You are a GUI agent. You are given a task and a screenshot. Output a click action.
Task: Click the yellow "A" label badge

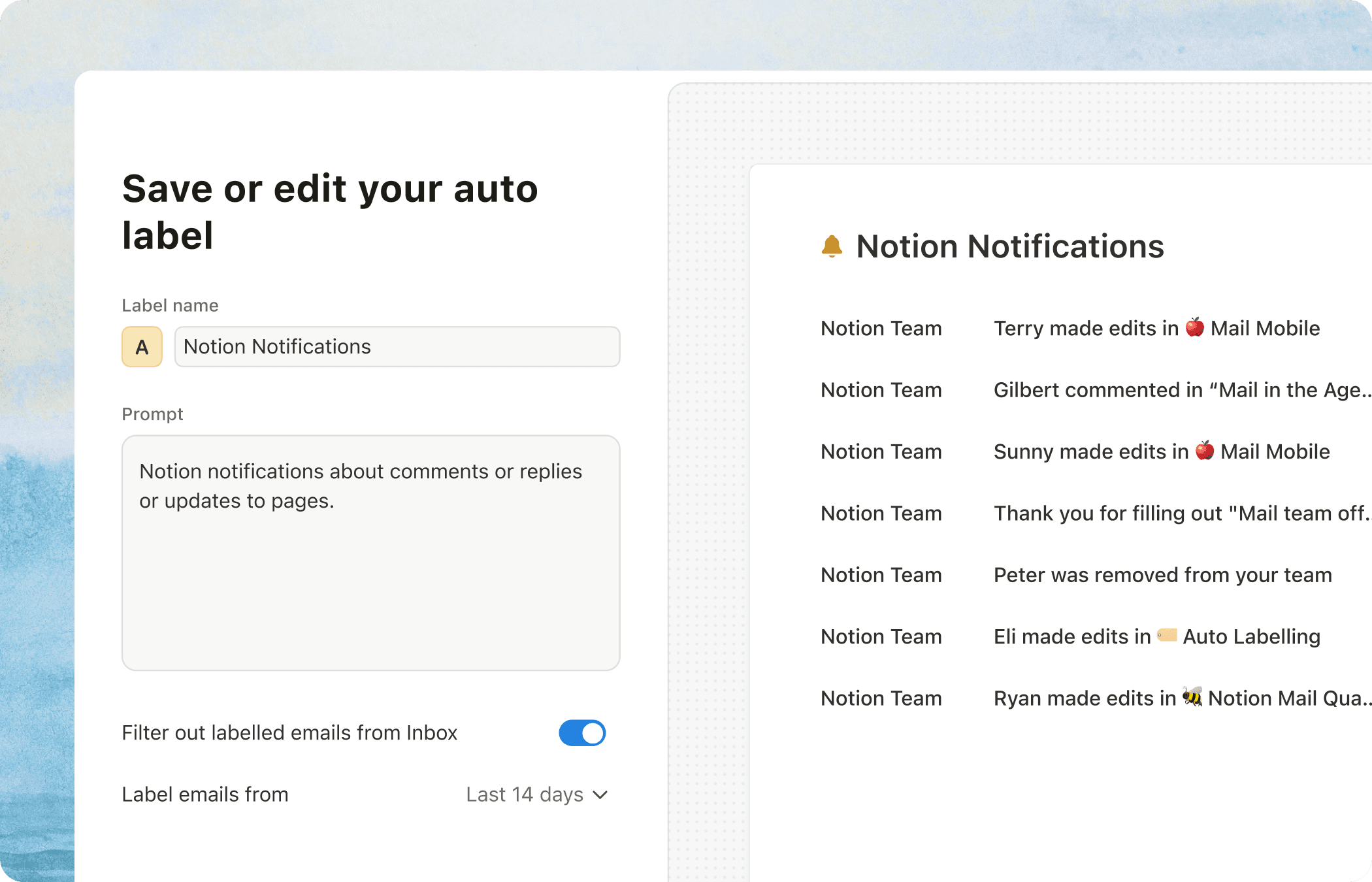[x=142, y=347]
